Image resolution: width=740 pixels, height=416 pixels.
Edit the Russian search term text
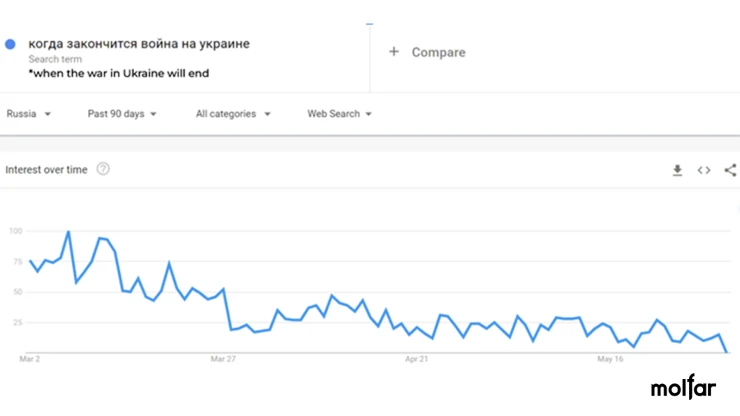[139, 43]
